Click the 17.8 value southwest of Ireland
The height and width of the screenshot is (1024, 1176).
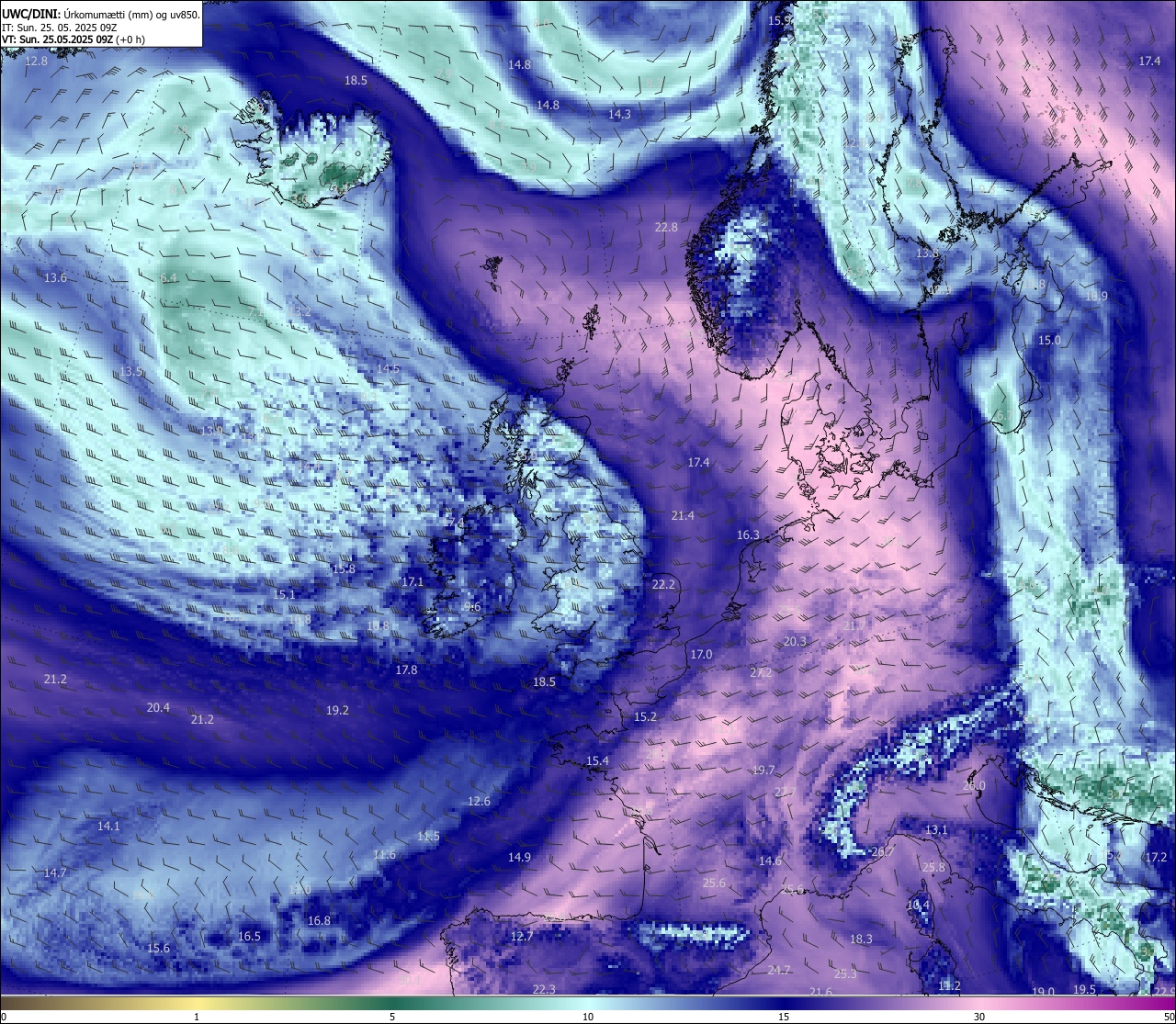[x=406, y=670]
